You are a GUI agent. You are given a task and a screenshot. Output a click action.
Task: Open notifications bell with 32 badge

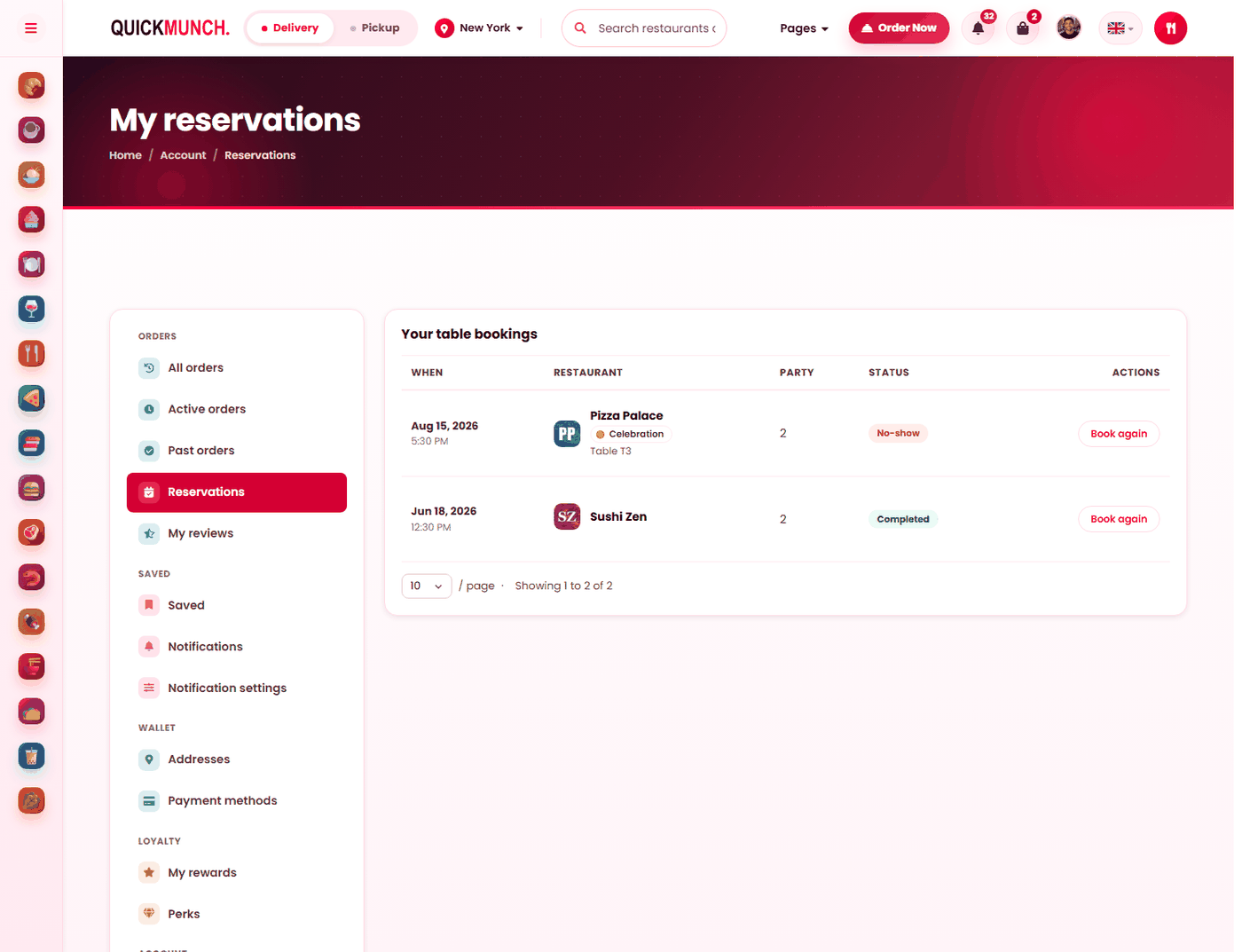979,28
